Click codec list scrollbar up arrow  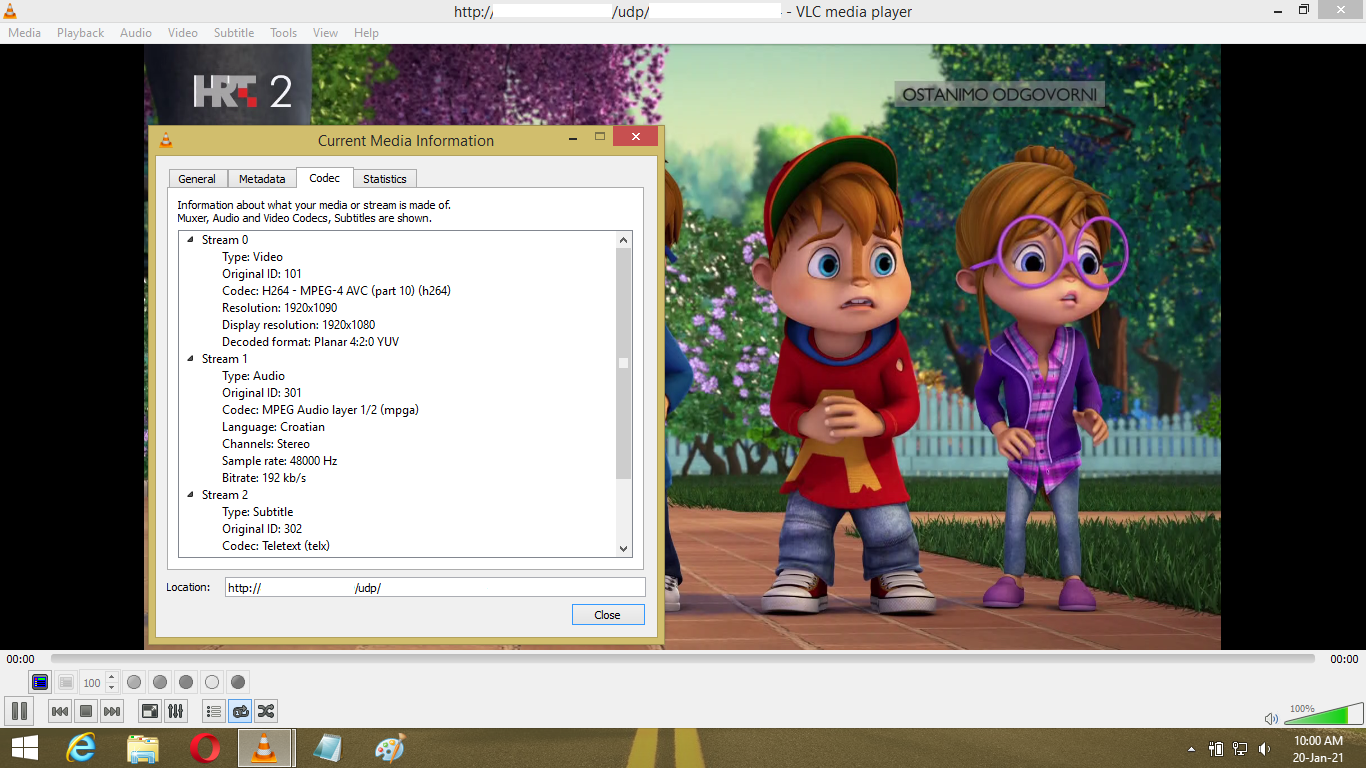click(x=623, y=240)
